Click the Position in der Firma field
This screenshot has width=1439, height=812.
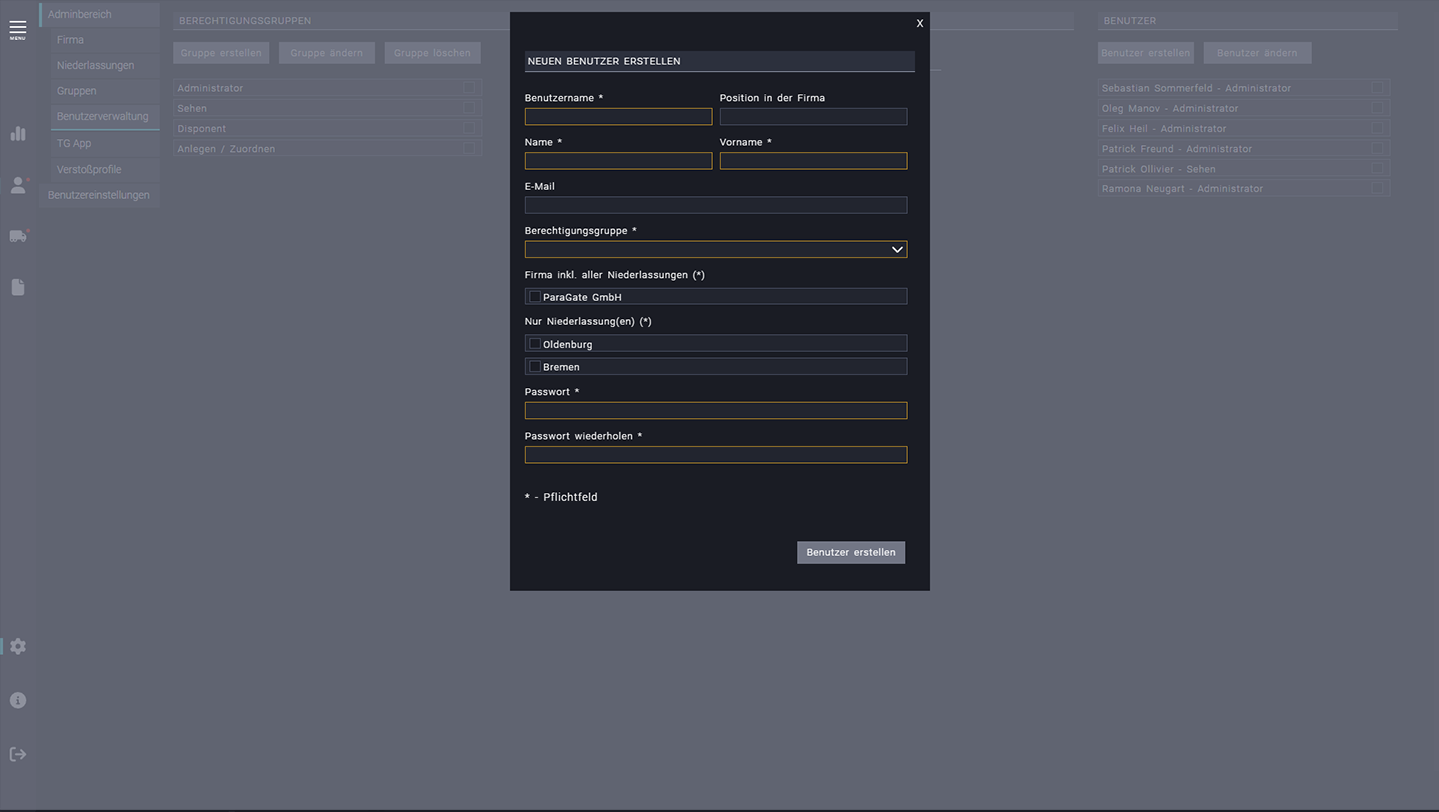click(x=813, y=117)
